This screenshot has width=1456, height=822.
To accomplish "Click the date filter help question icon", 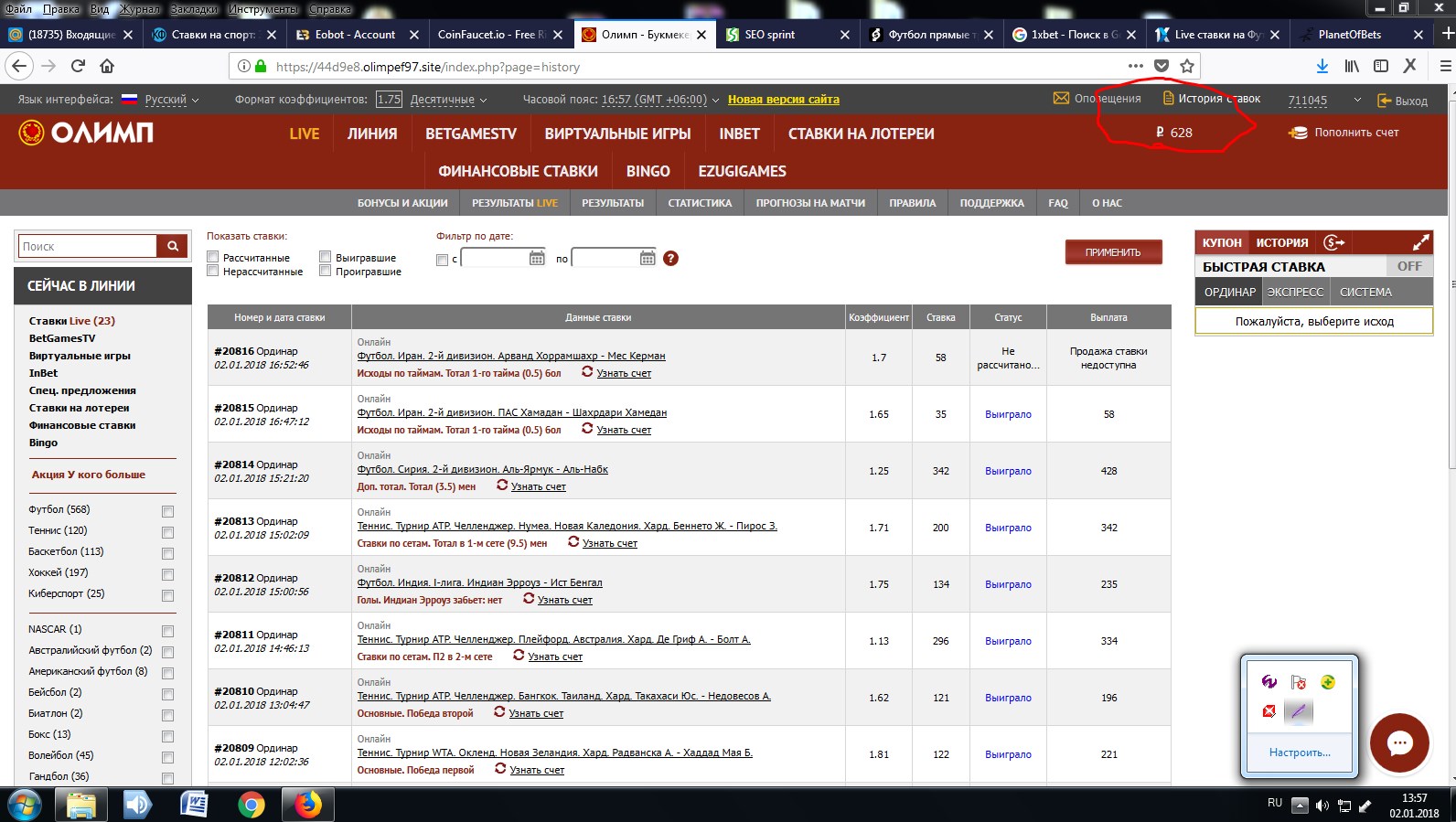I will [670, 258].
